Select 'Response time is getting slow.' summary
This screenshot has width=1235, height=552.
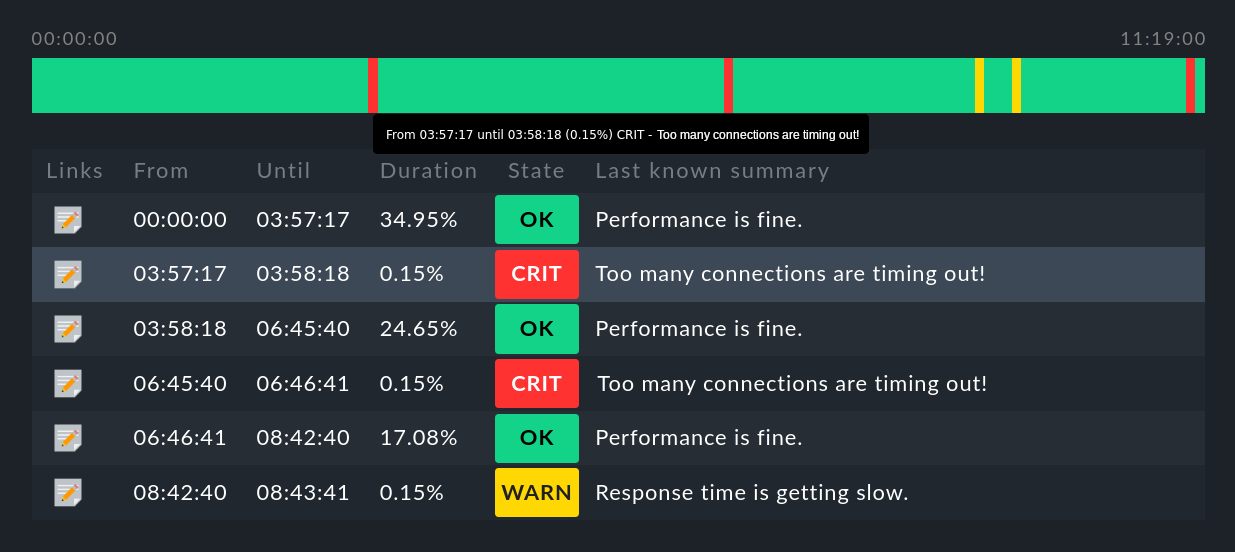(751, 492)
